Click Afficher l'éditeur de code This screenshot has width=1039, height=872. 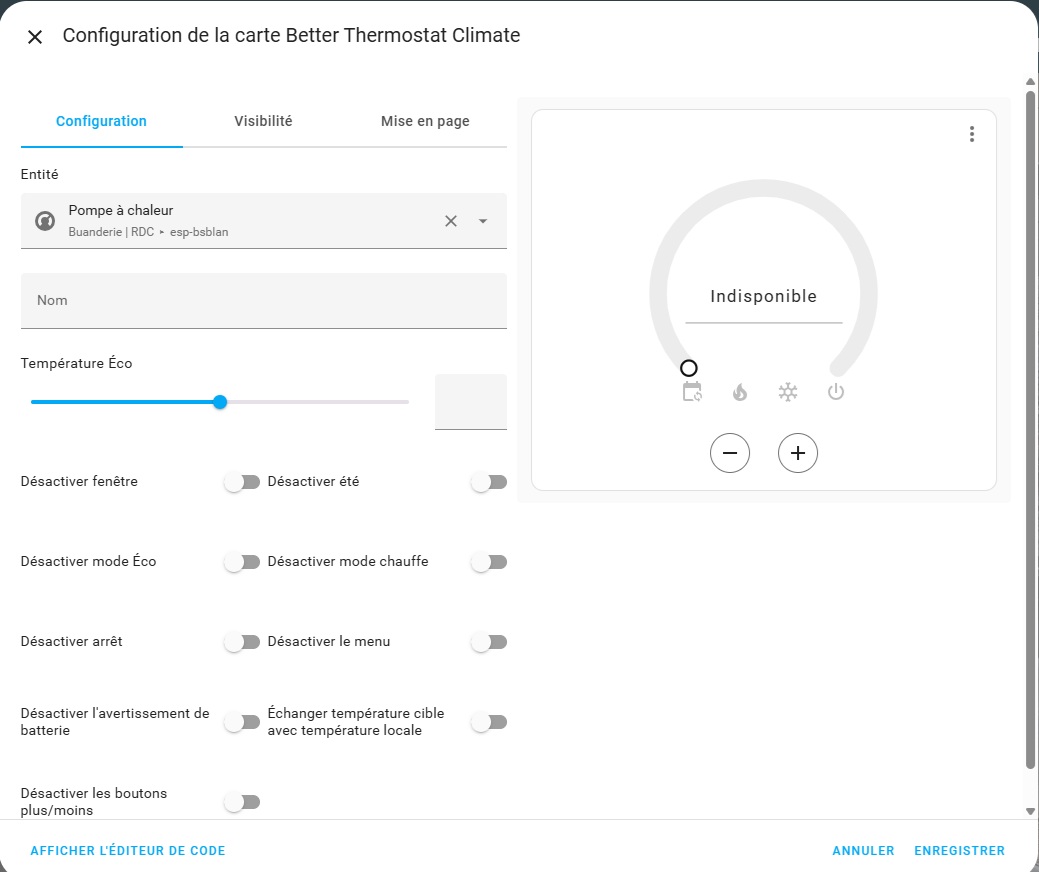click(128, 851)
